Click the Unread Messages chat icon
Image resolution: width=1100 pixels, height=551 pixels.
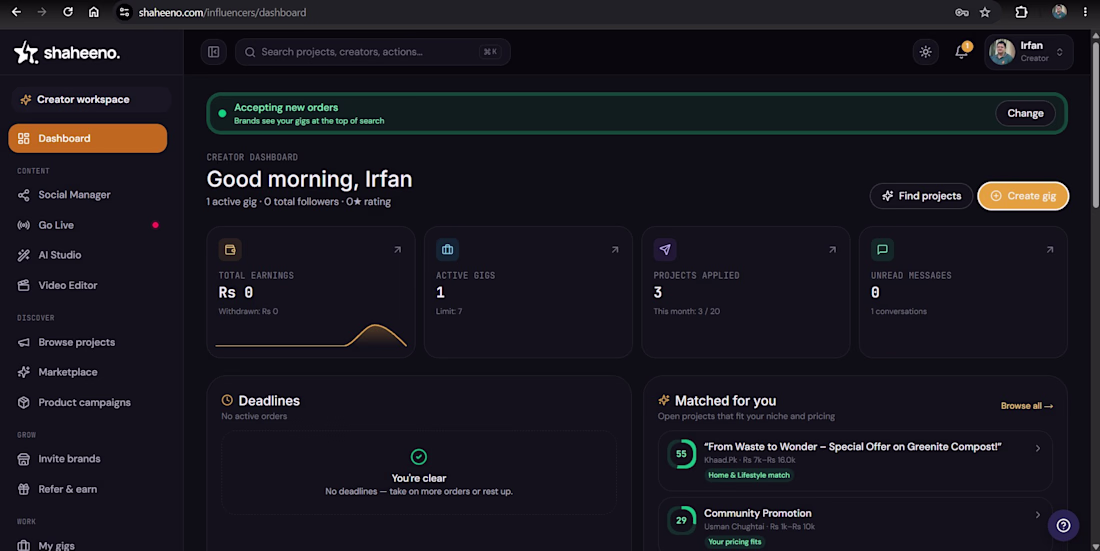(x=883, y=249)
